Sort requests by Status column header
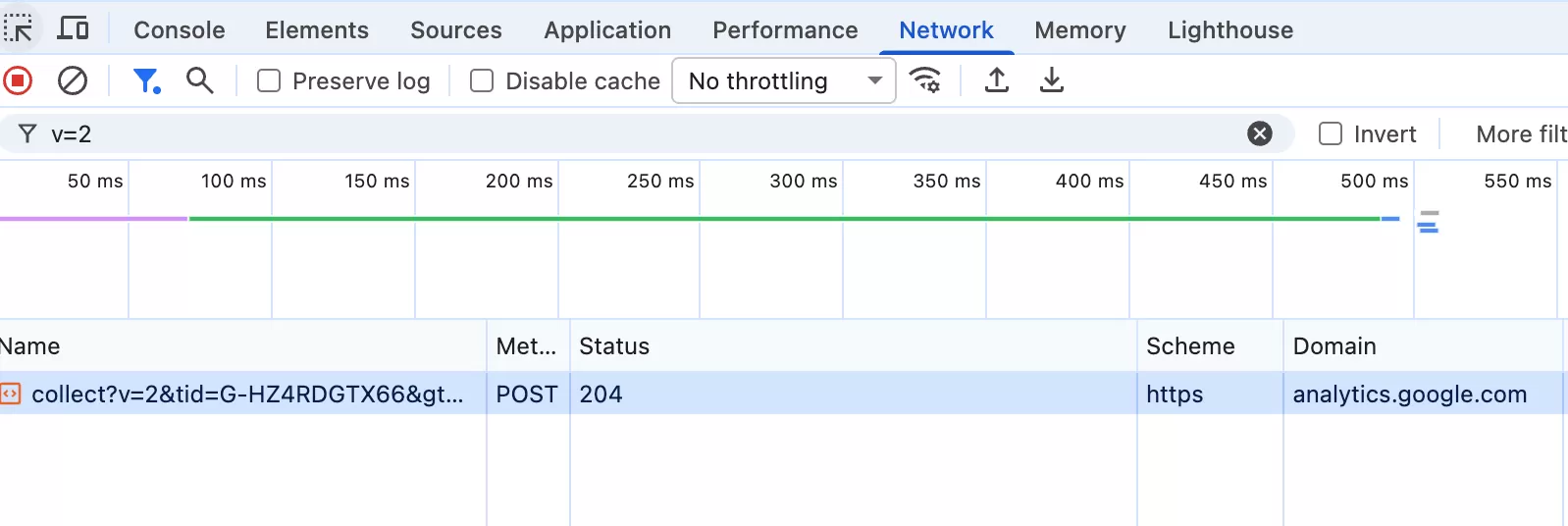This screenshot has height=526, width=1568. pyautogui.click(x=614, y=346)
